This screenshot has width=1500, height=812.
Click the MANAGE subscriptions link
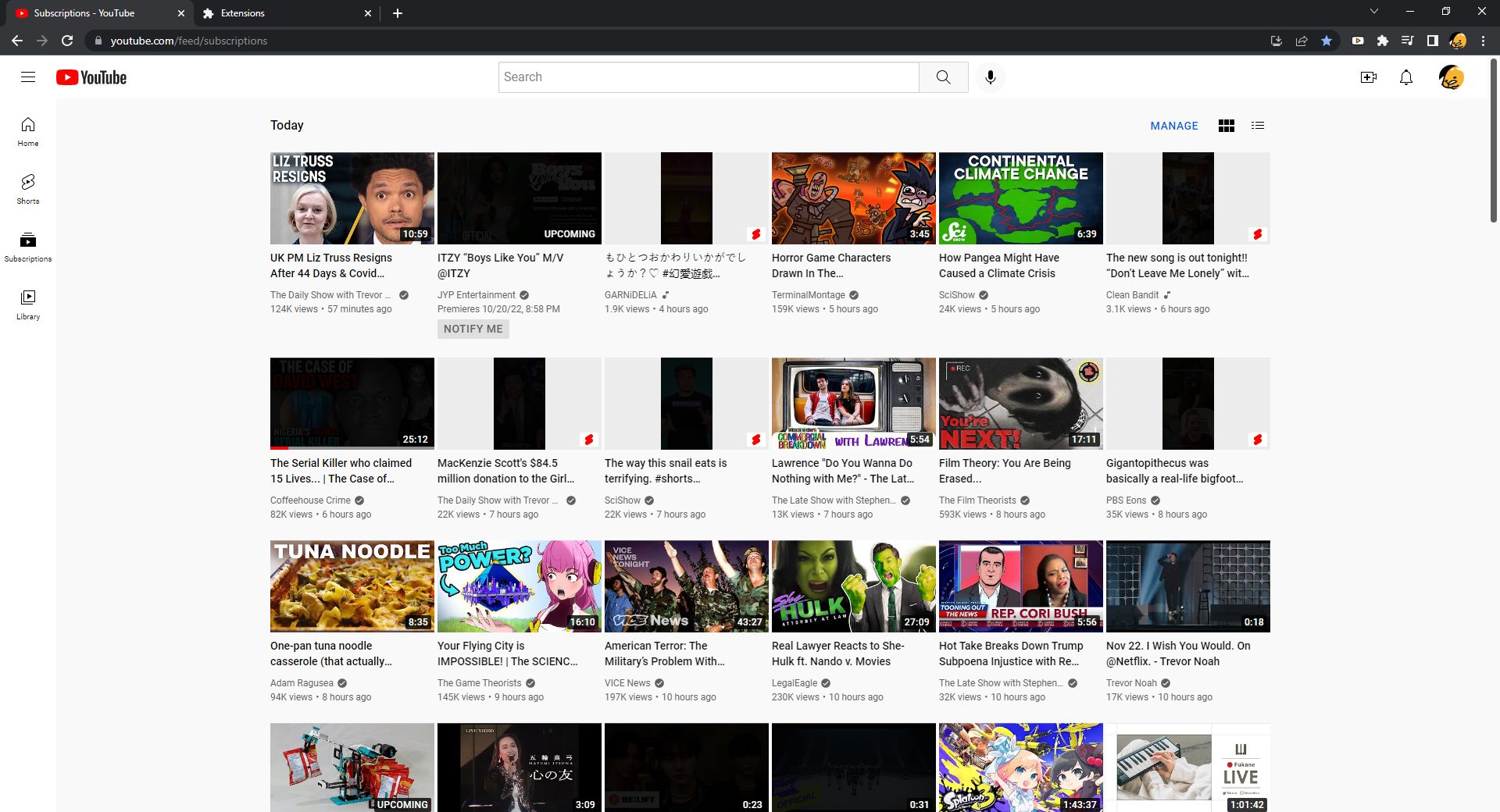pos(1174,126)
